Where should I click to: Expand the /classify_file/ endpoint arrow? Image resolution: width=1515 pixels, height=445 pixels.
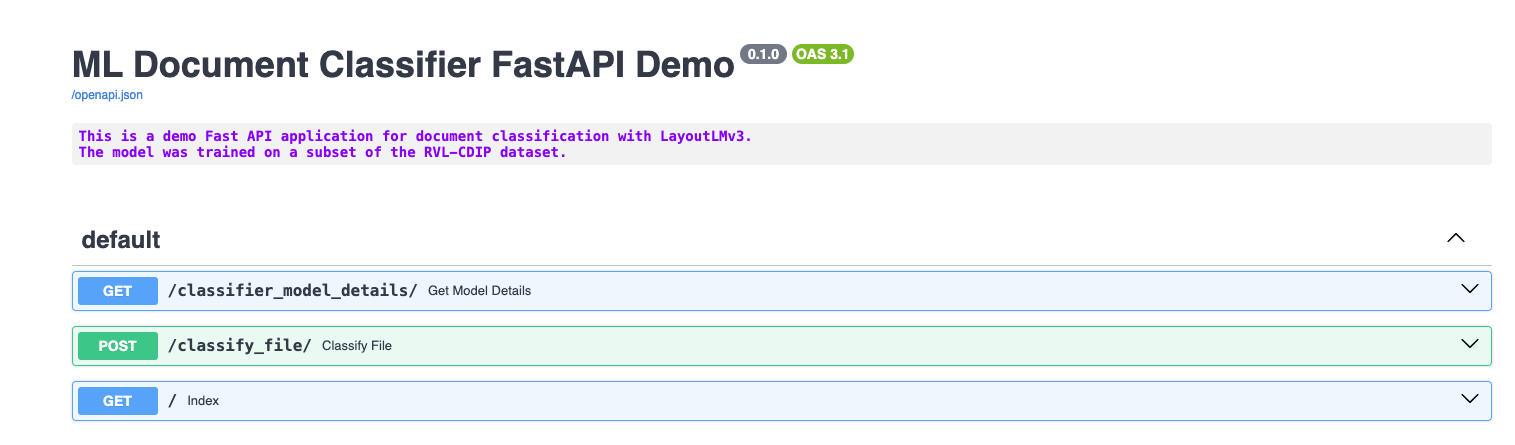point(1469,344)
